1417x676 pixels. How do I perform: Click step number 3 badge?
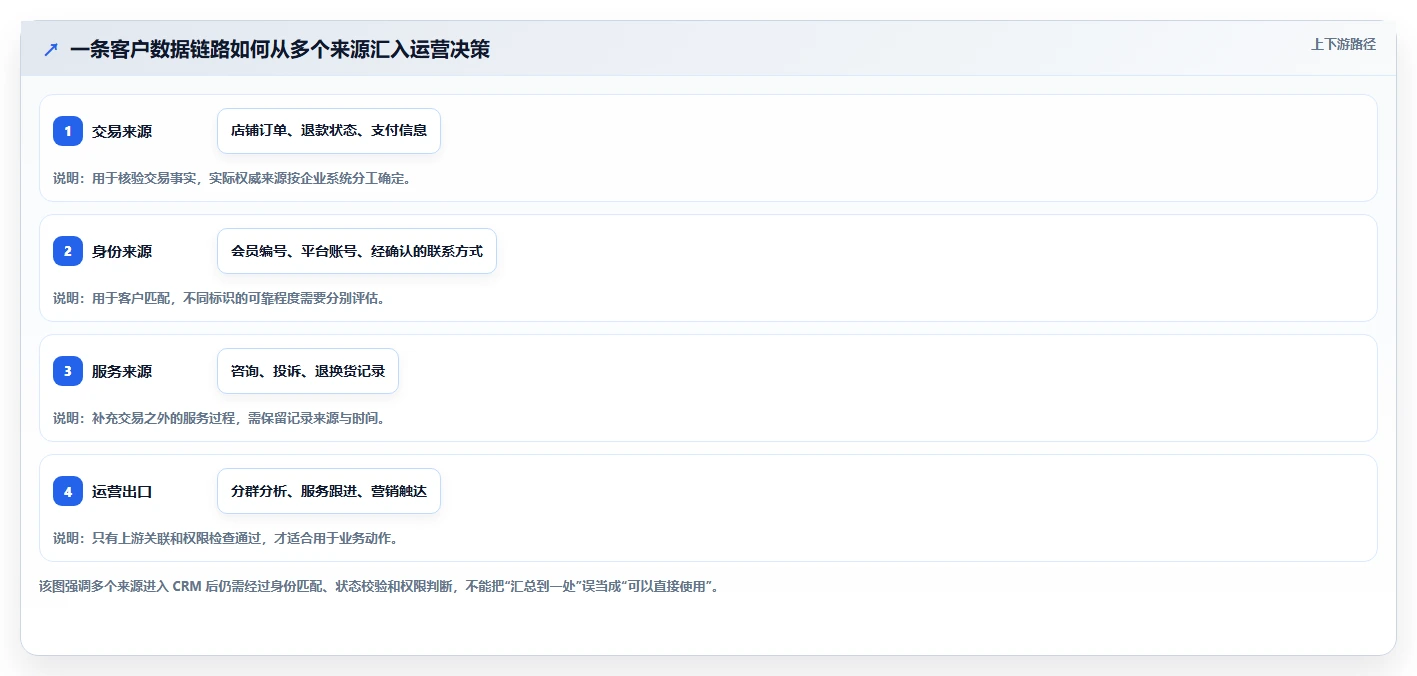tap(68, 371)
